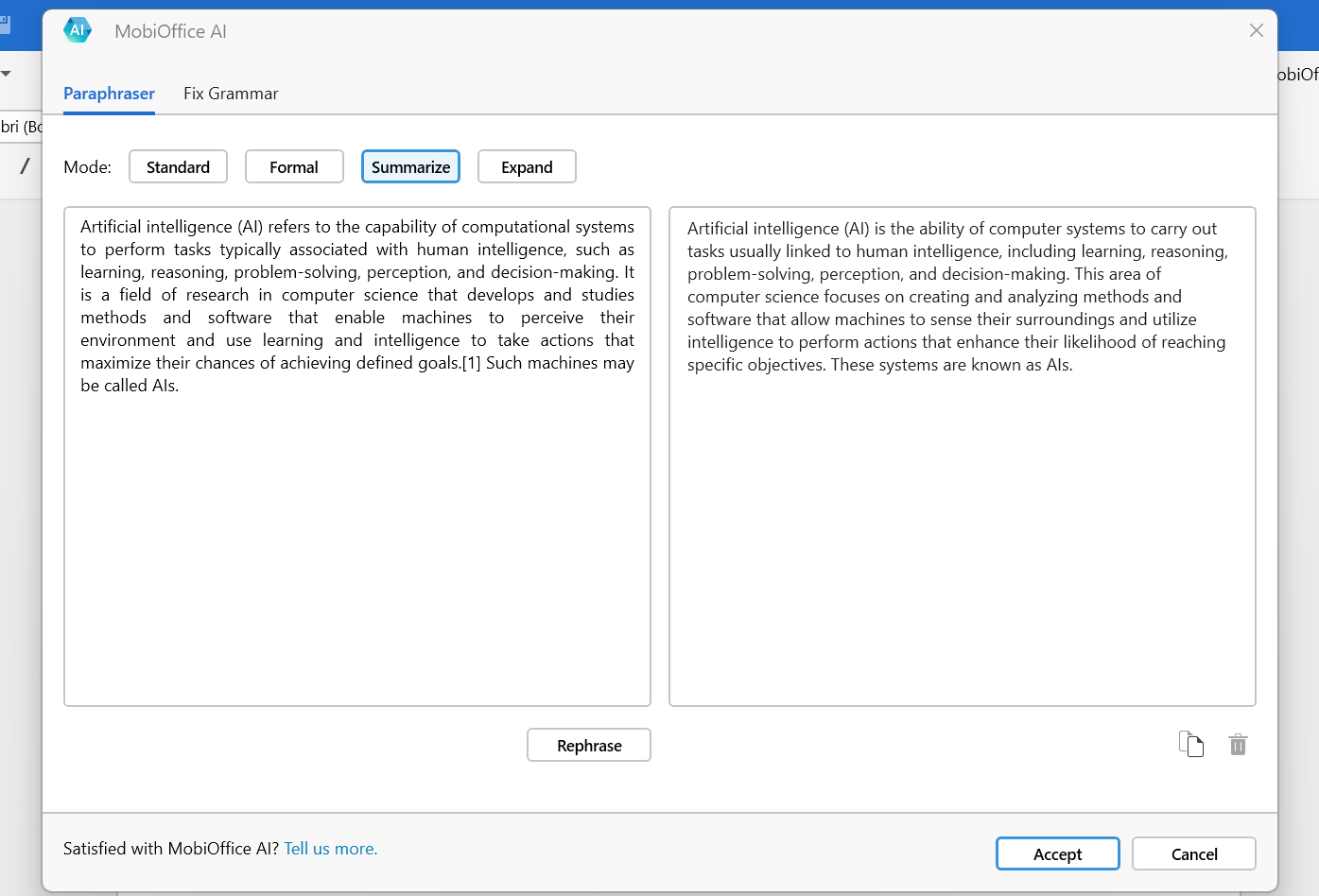Cancel the paraphraser dialog
The image size is (1319, 896).
[x=1194, y=853]
